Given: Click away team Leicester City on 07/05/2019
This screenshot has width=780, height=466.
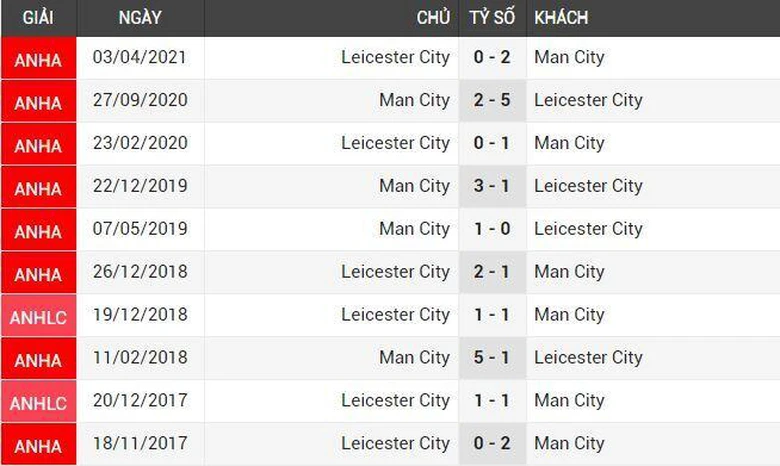Looking at the screenshot, I should [x=588, y=229].
